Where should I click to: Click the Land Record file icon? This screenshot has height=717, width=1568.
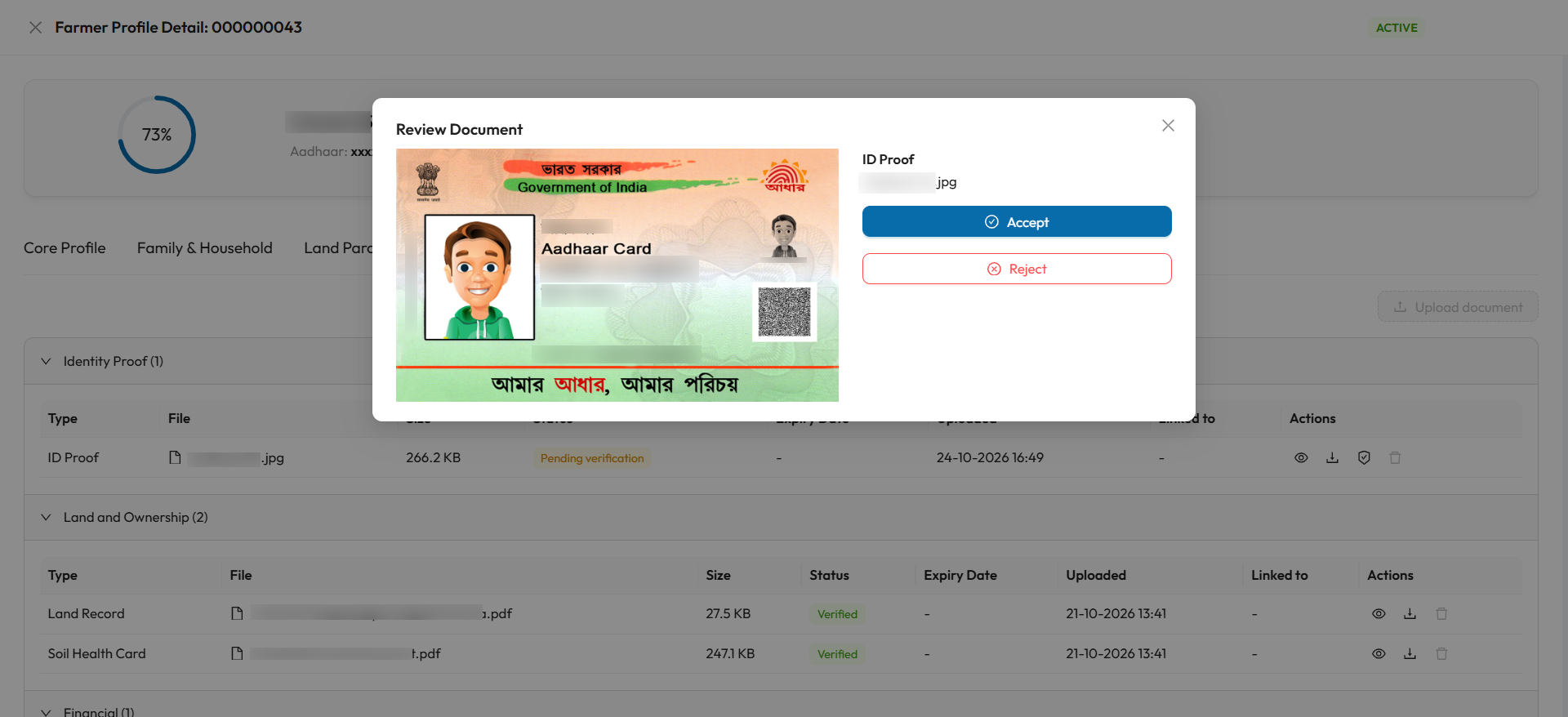coord(237,613)
